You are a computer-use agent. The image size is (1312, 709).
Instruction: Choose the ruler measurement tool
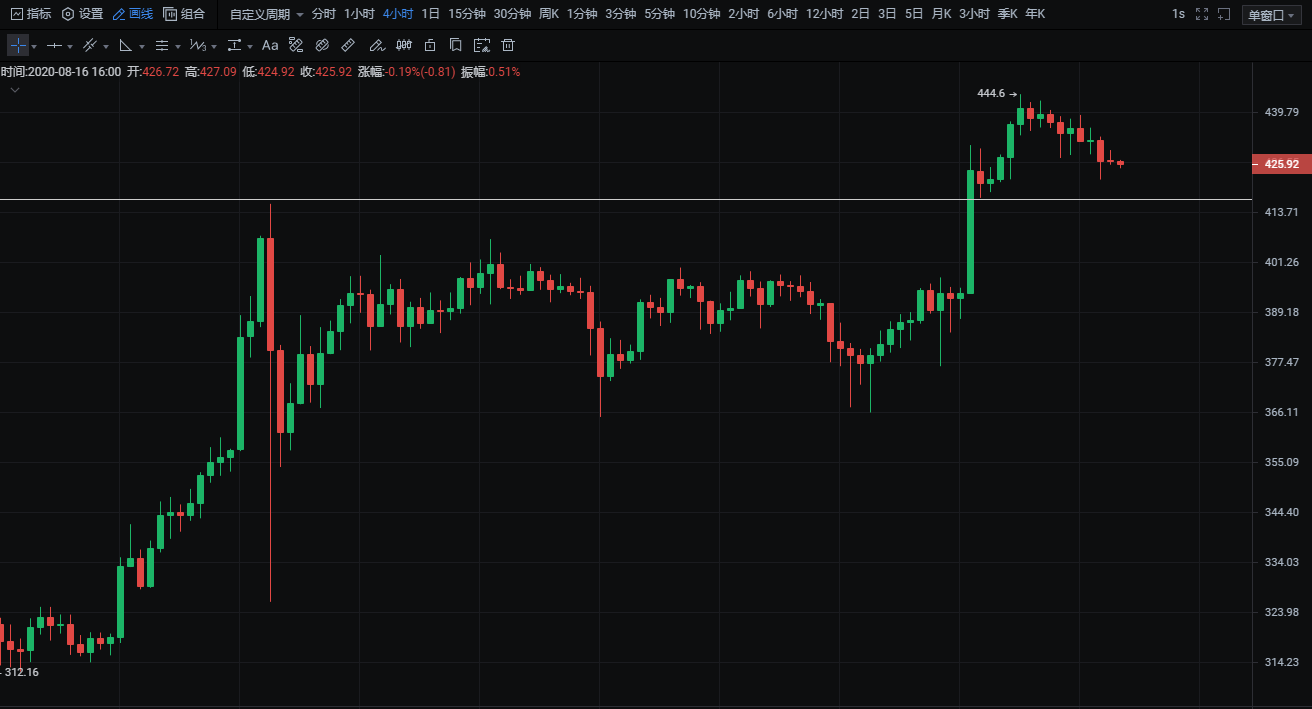click(348, 46)
